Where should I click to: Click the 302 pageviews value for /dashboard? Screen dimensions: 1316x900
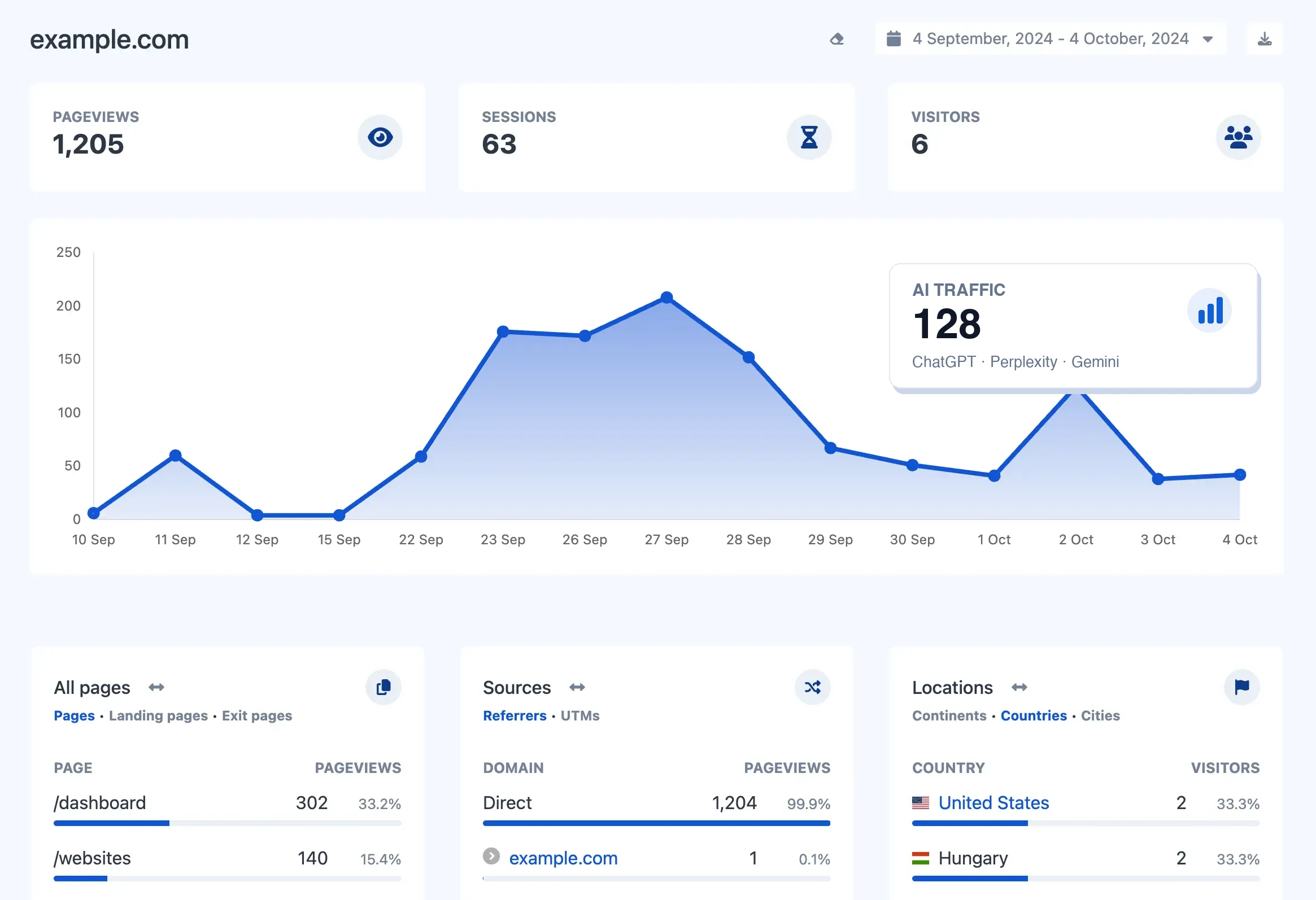click(312, 803)
